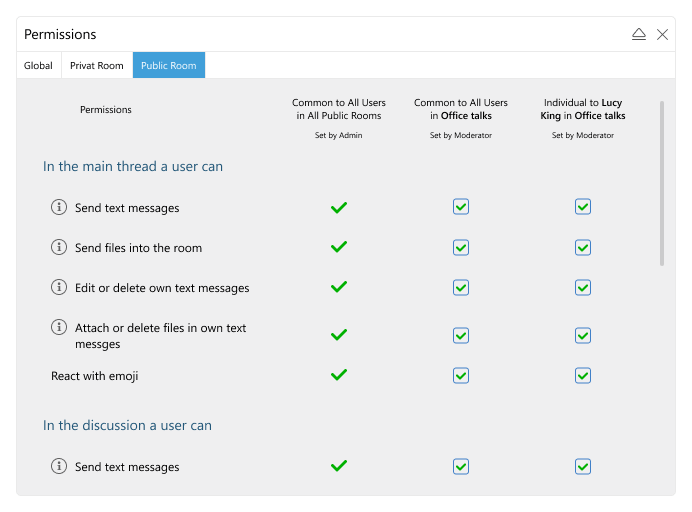Image resolution: width=692 pixels, height=512 pixels.
Task: Click admin checkmark for discussion Send text messages
Action: (x=339, y=466)
